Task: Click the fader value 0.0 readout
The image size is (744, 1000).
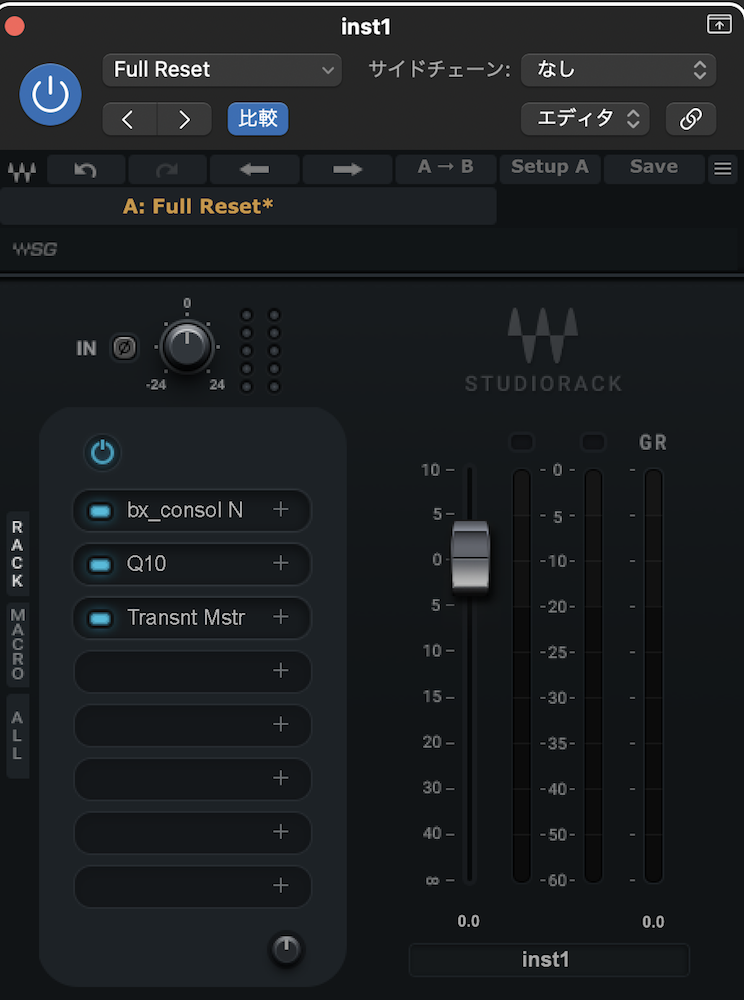Action: coord(469,921)
